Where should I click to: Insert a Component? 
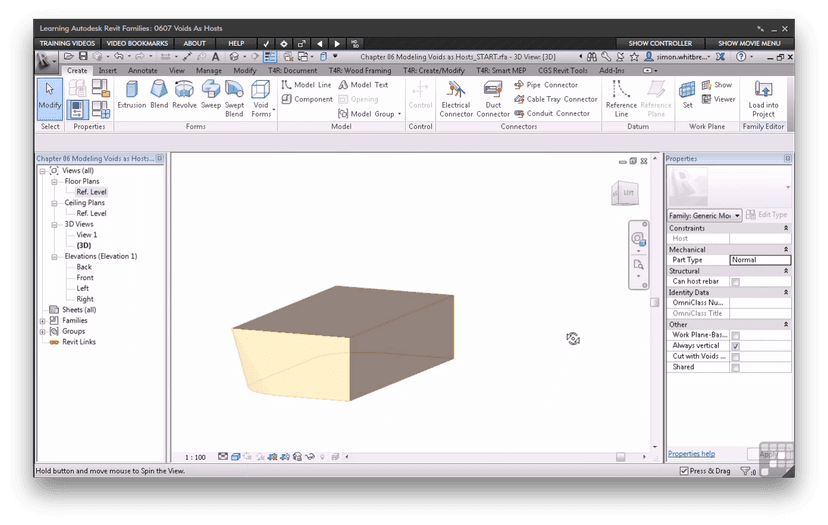pos(307,99)
